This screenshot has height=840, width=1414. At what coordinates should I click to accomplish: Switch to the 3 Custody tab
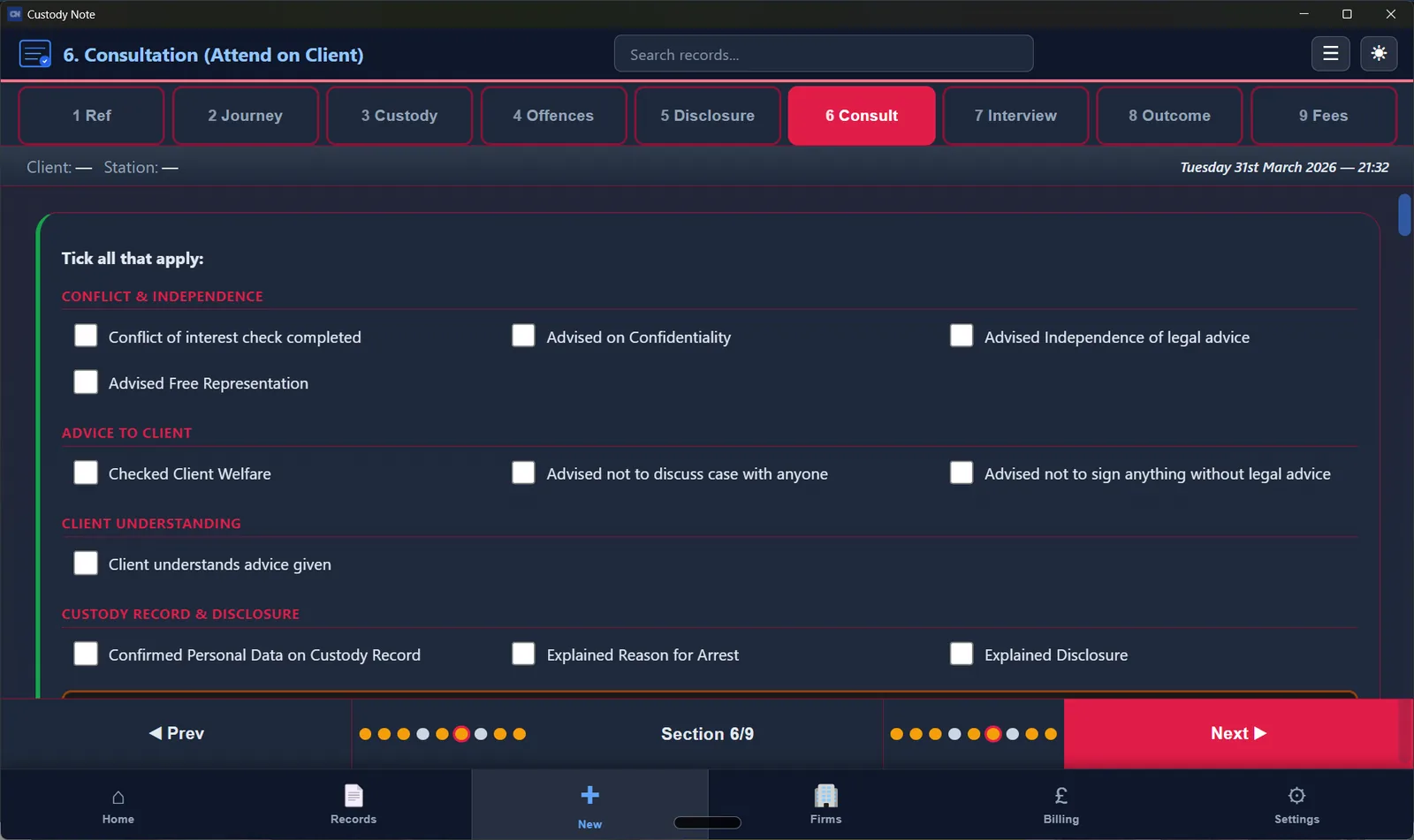[399, 115]
